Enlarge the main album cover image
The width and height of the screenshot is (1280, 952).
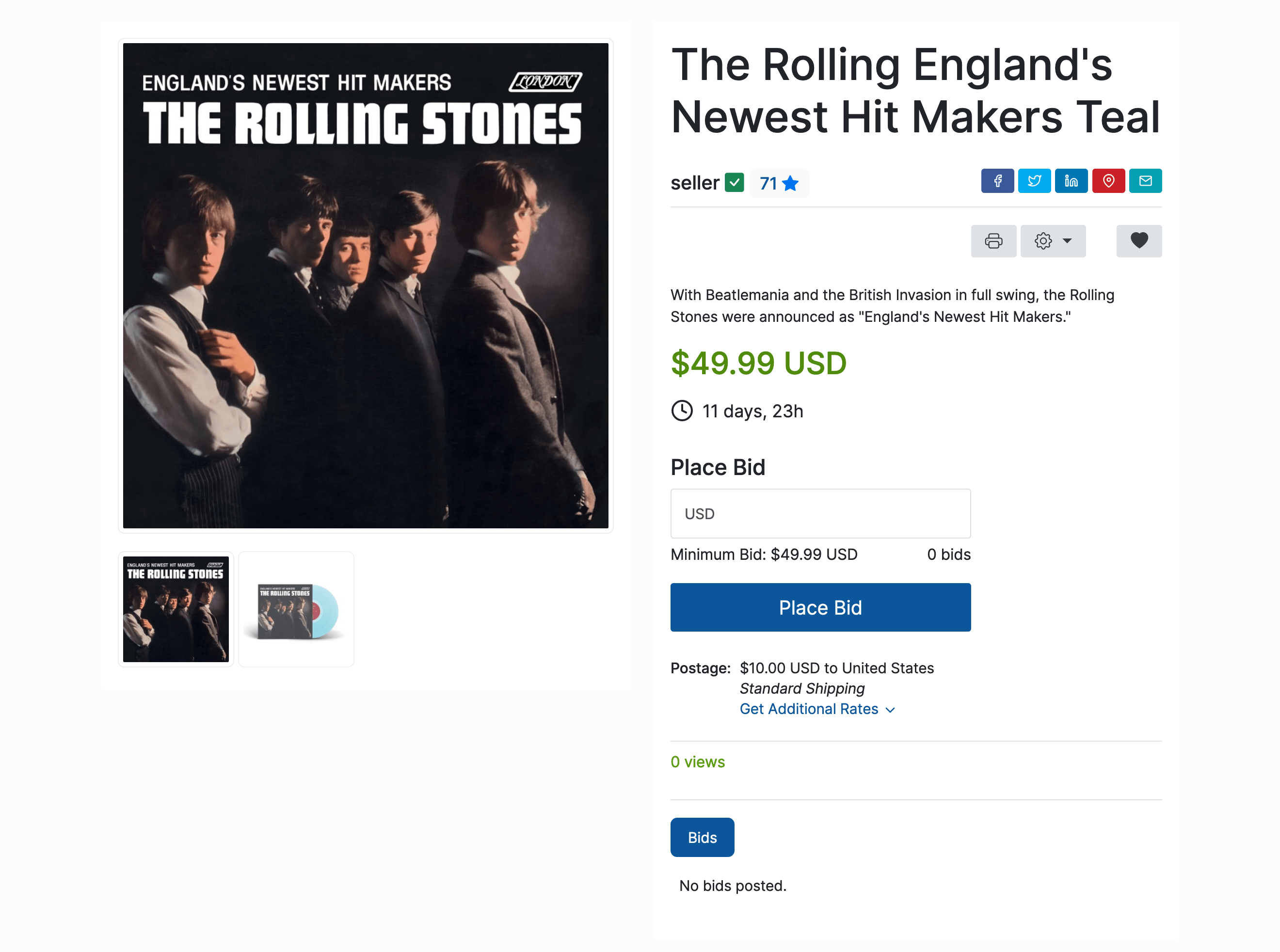tap(366, 285)
